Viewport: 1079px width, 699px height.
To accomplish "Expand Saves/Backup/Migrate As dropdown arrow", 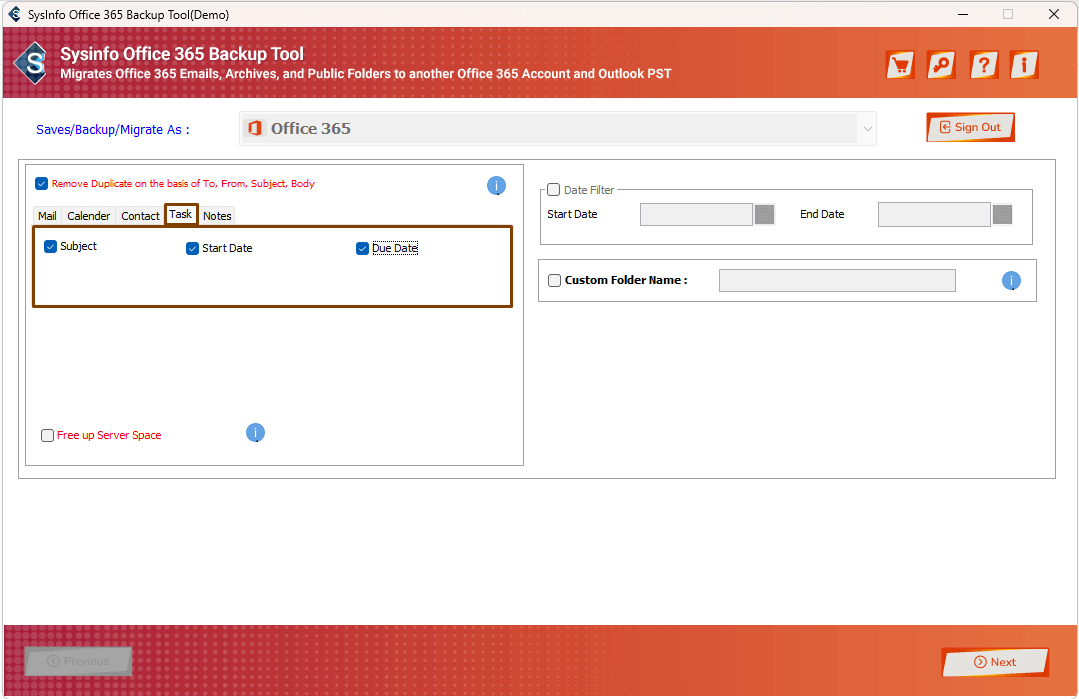I will (x=867, y=129).
